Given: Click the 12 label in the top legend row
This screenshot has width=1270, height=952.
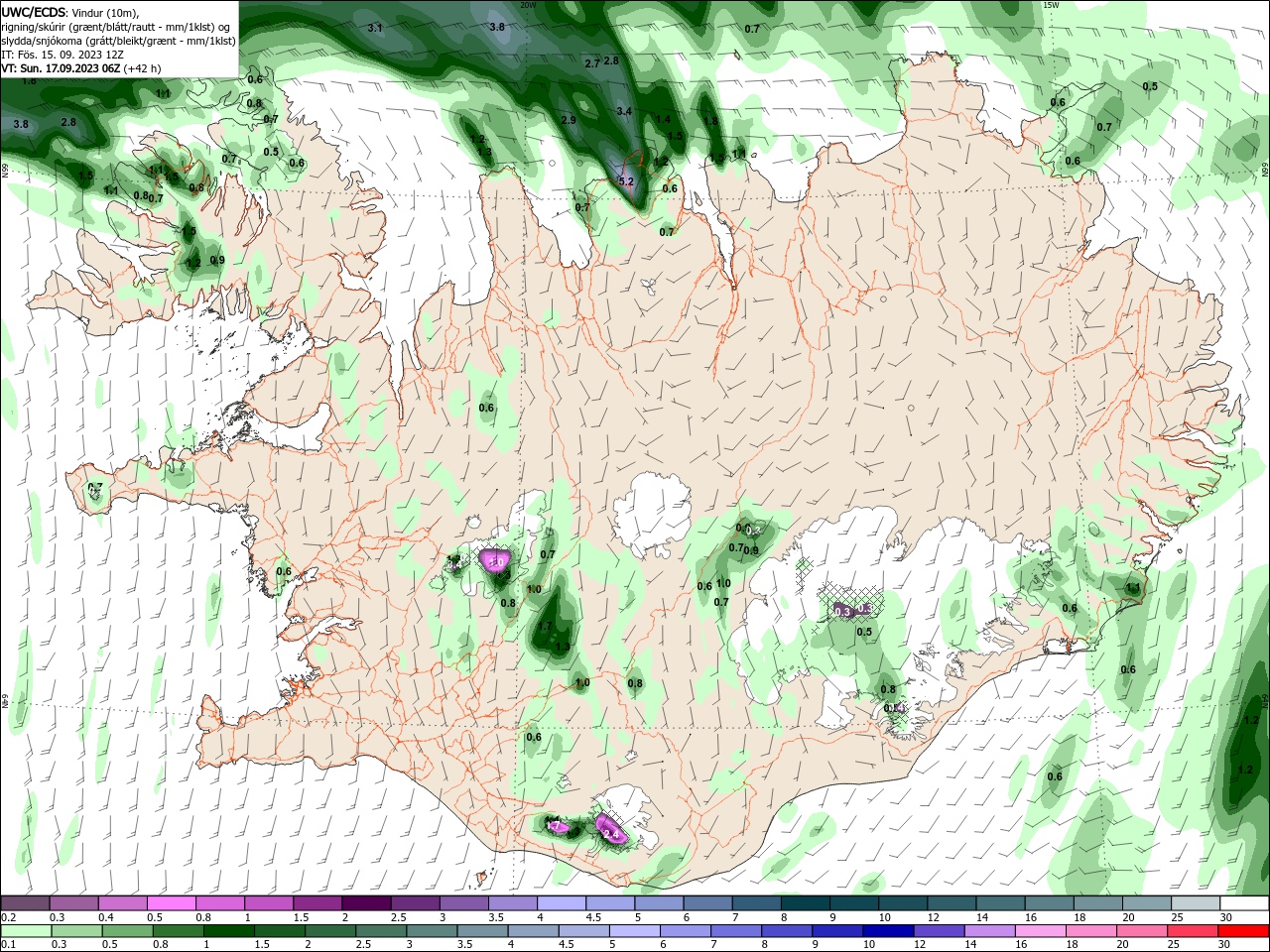Looking at the screenshot, I should [x=934, y=917].
